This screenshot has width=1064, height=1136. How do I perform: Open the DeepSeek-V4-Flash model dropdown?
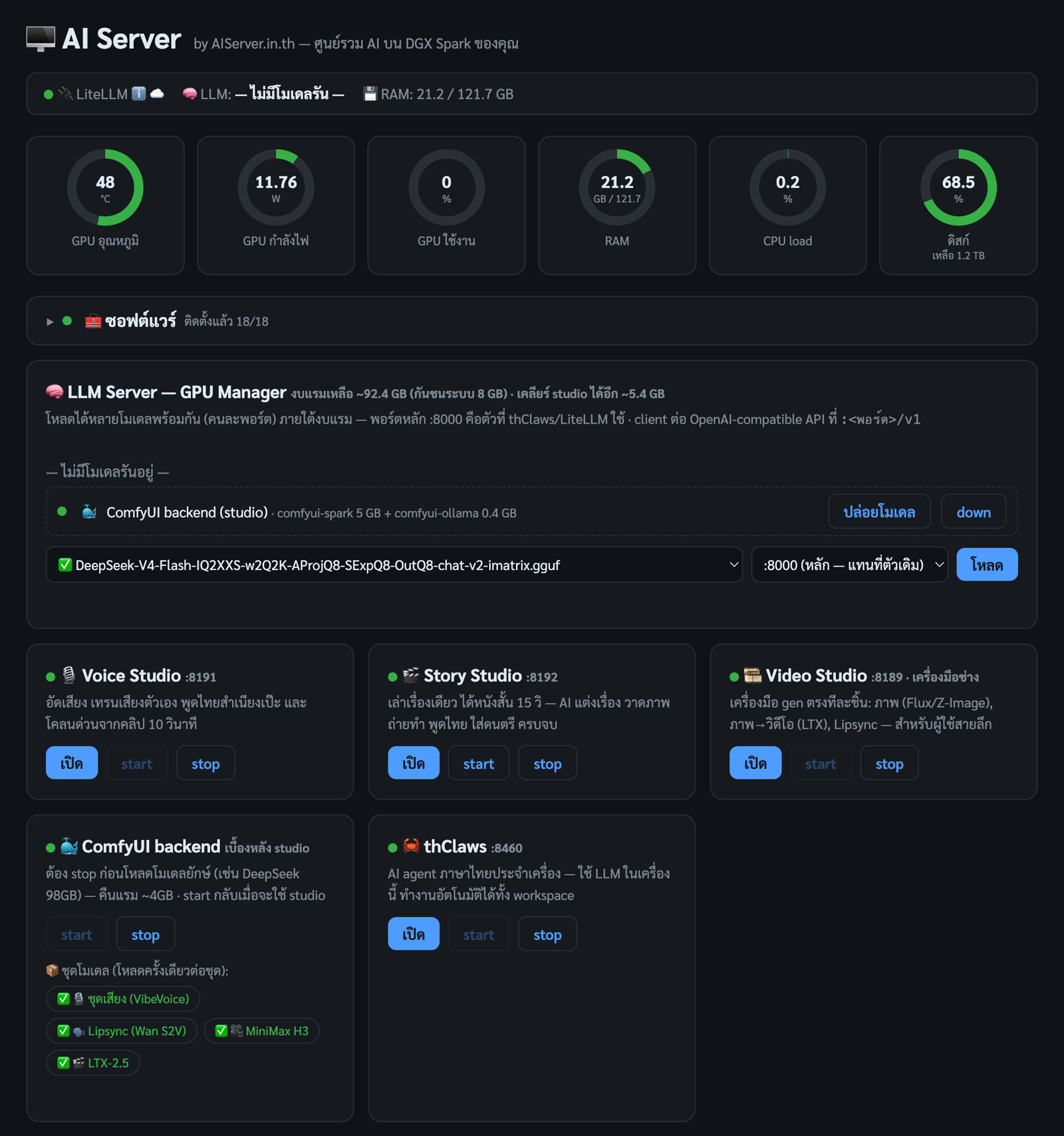(x=394, y=565)
